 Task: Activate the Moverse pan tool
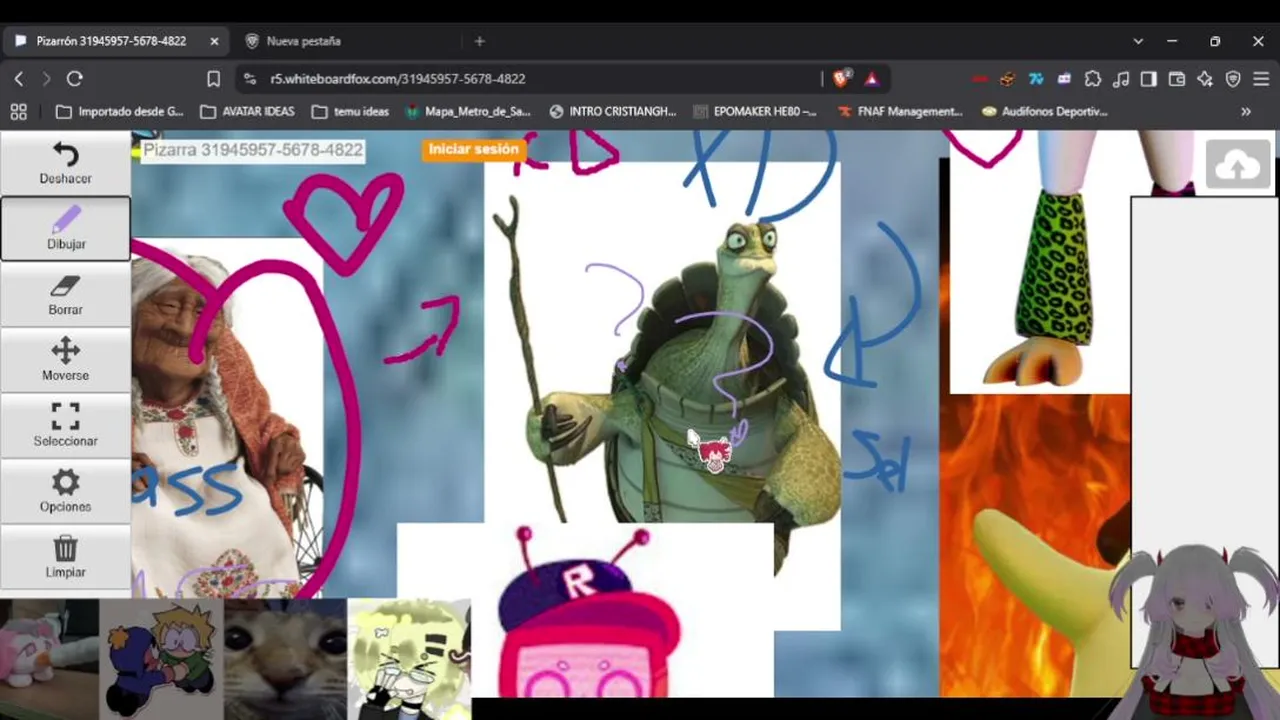point(65,360)
